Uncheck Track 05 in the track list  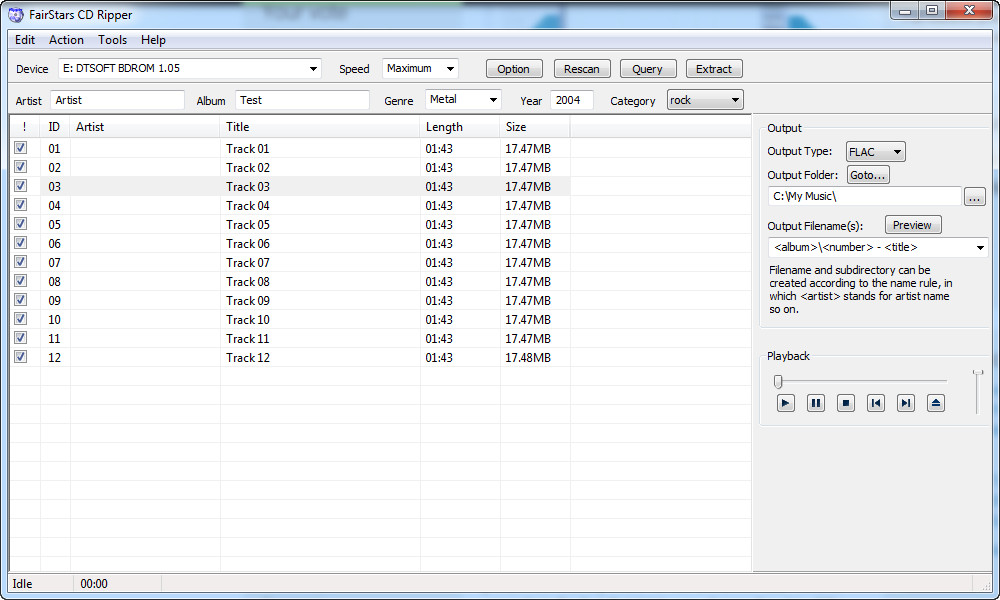pos(20,224)
